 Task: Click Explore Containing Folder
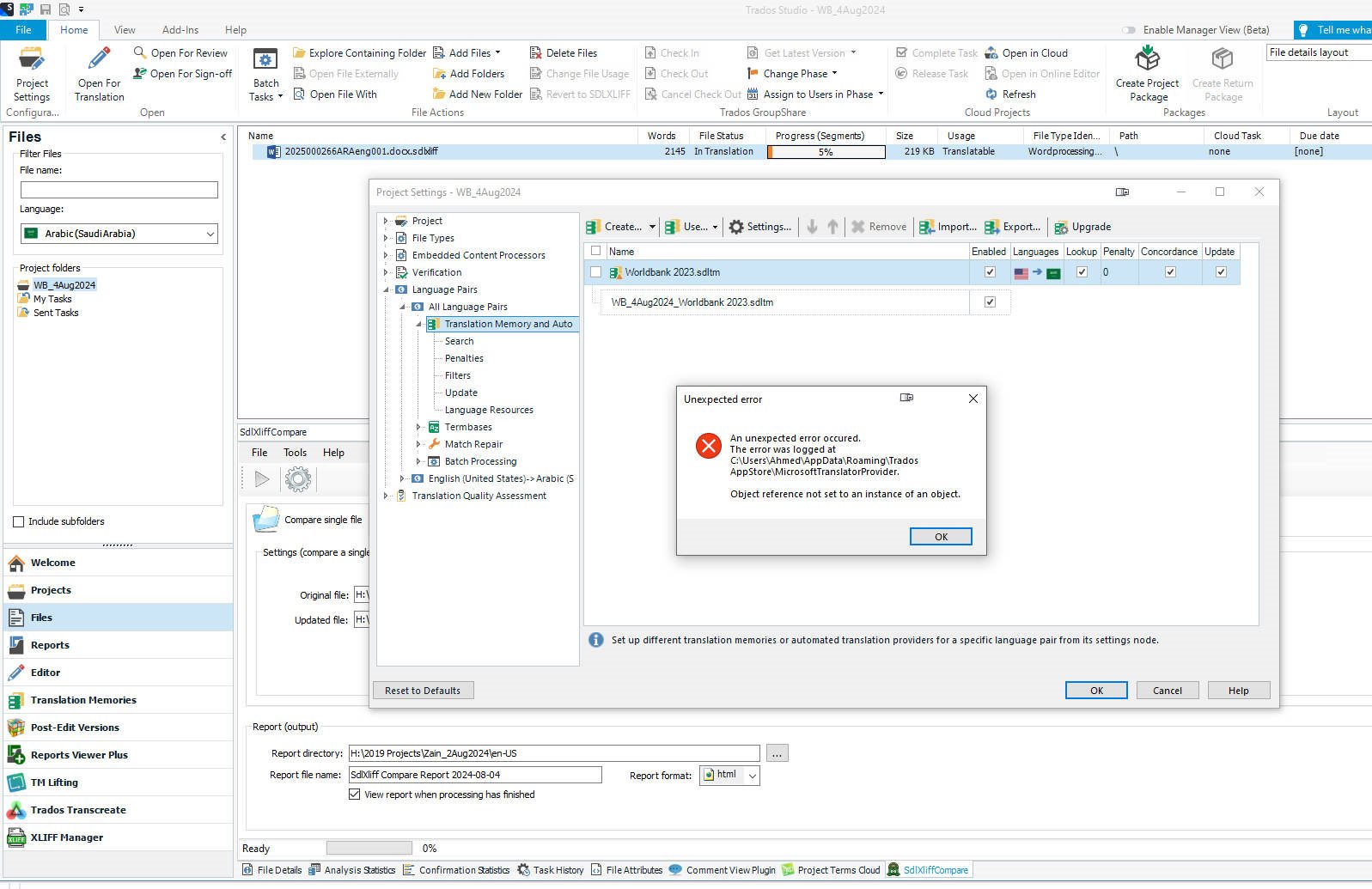tap(359, 53)
